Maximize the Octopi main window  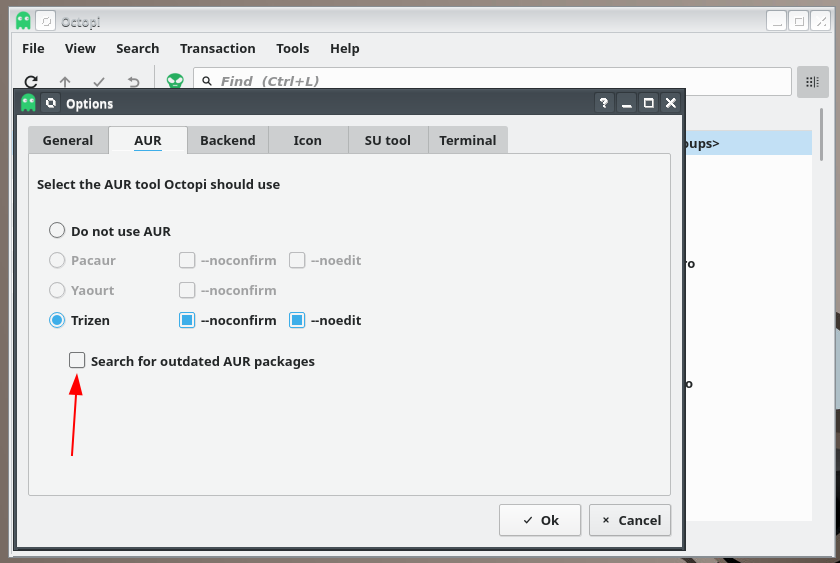click(798, 21)
